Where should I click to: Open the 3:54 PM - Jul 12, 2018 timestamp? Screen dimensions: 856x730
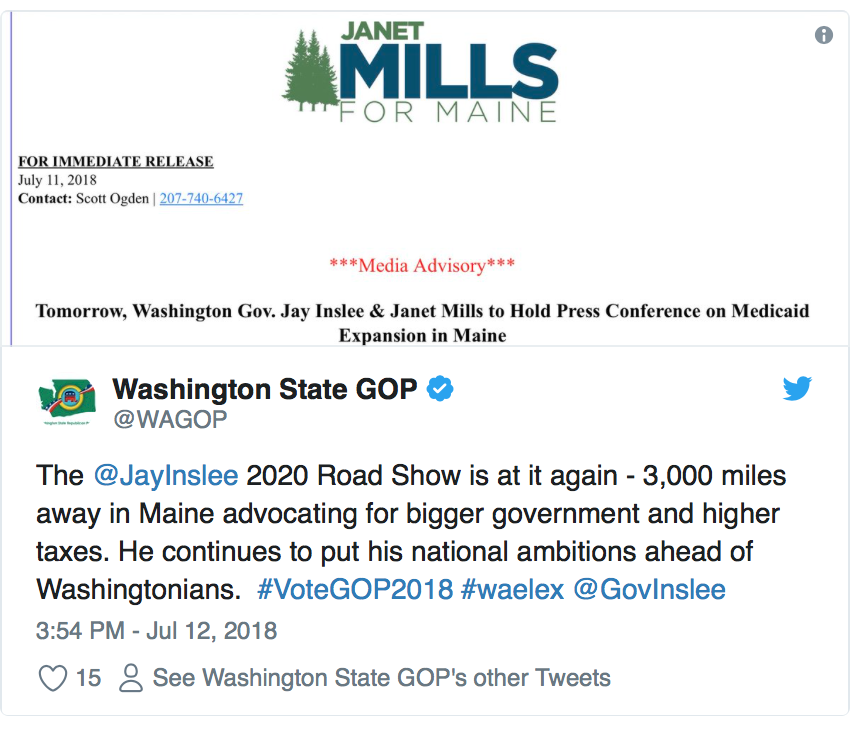(x=157, y=631)
